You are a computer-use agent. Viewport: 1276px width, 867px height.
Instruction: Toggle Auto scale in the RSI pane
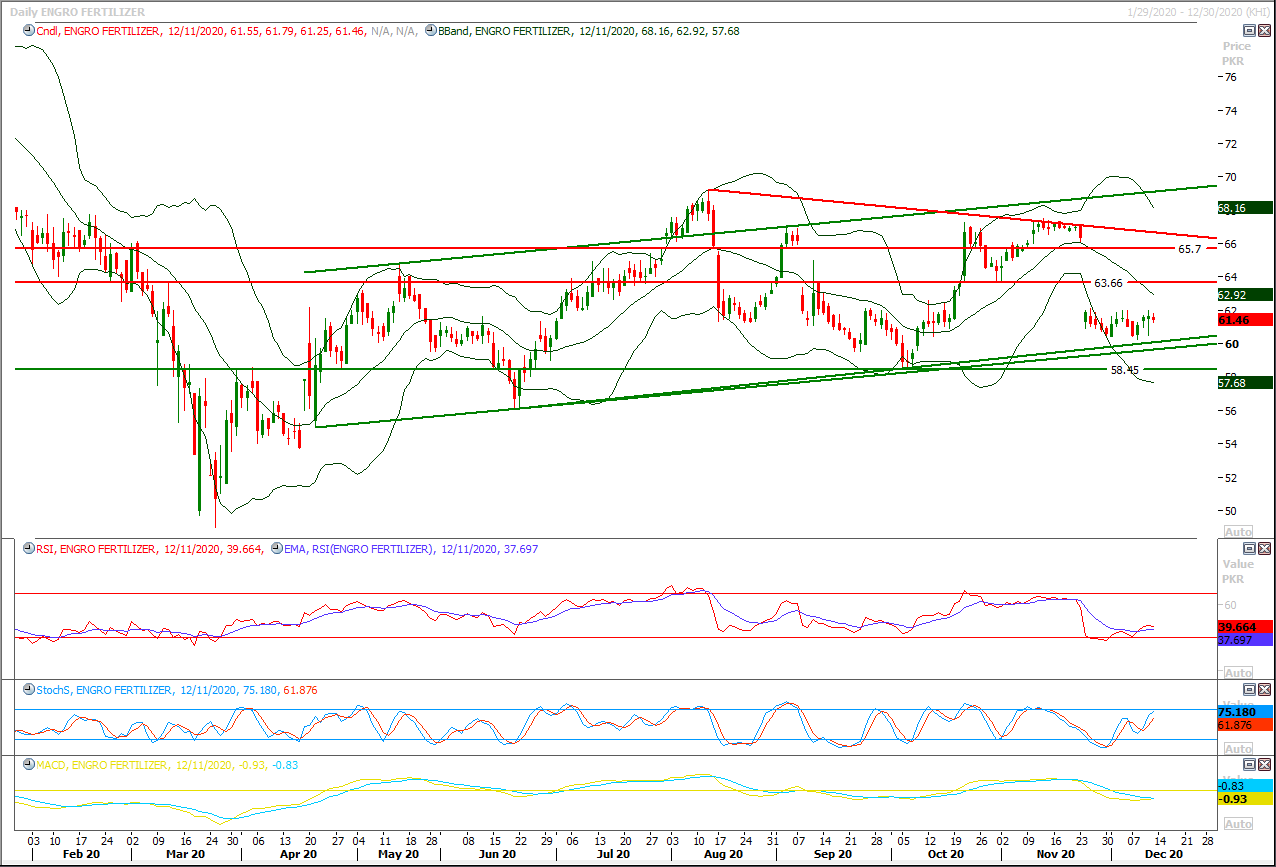tap(1238, 673)
